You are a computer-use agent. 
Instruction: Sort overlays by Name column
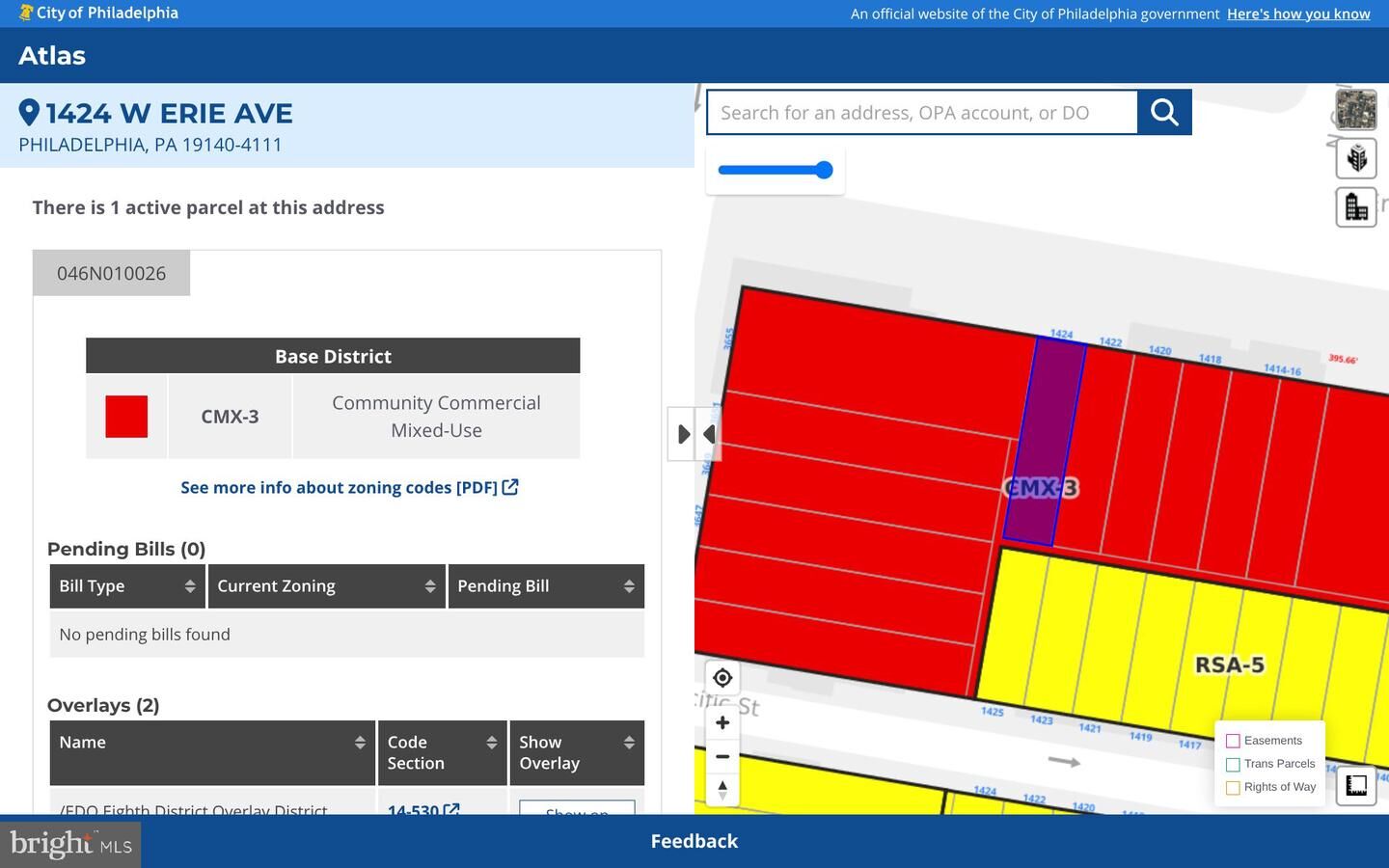click(212, 752)
